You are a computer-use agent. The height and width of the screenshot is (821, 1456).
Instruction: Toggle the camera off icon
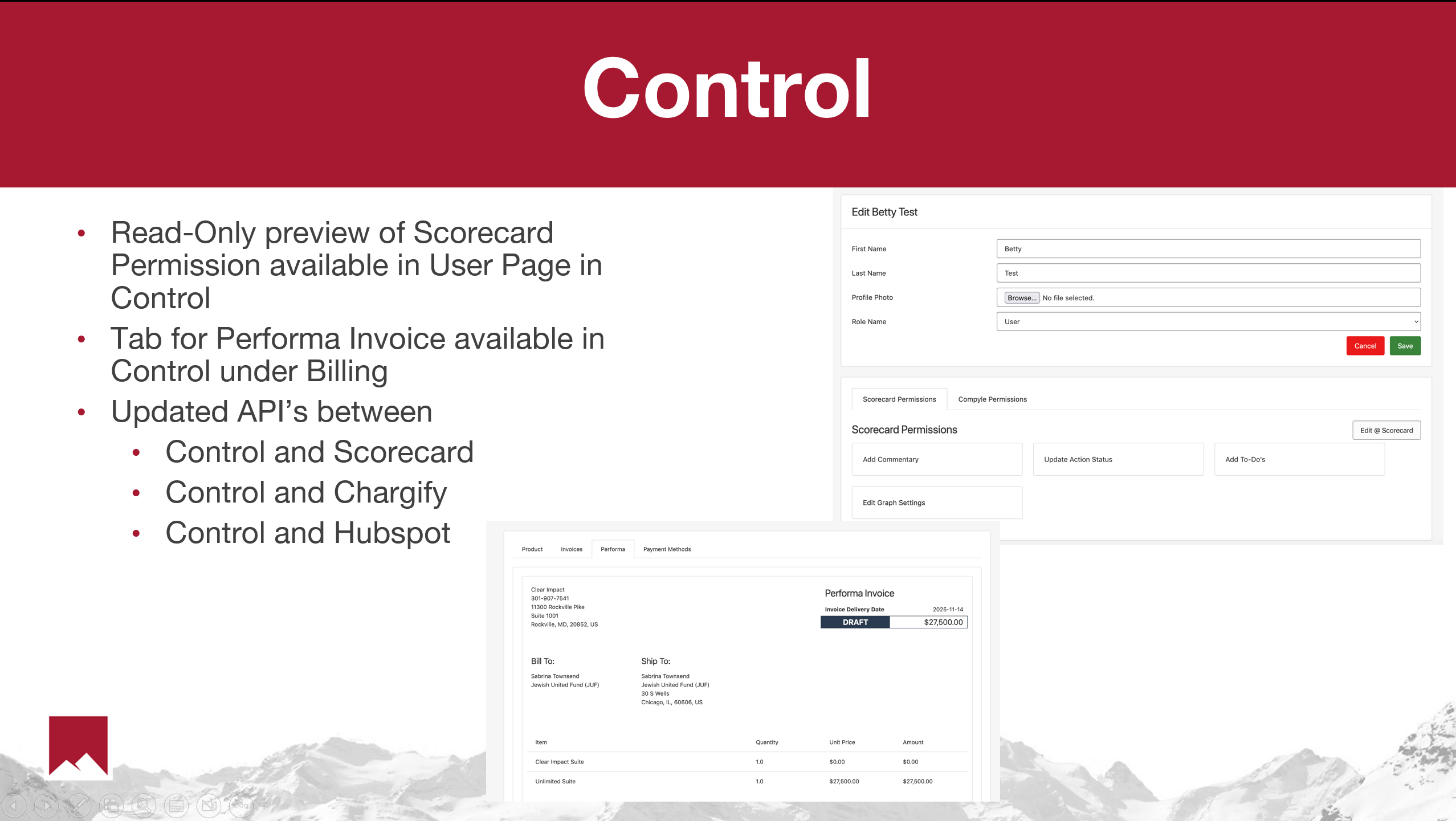(x=209, y=806)
